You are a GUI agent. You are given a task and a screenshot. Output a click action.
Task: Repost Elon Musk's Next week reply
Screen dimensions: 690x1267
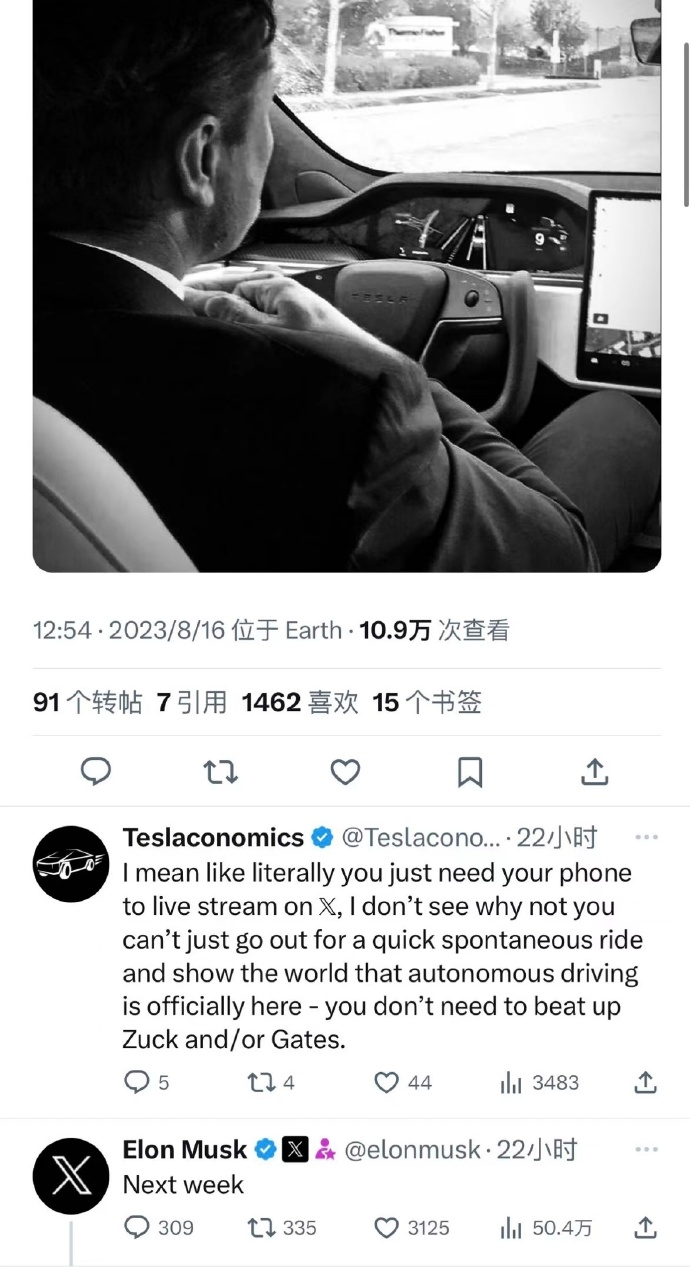tap(282, 1227)
